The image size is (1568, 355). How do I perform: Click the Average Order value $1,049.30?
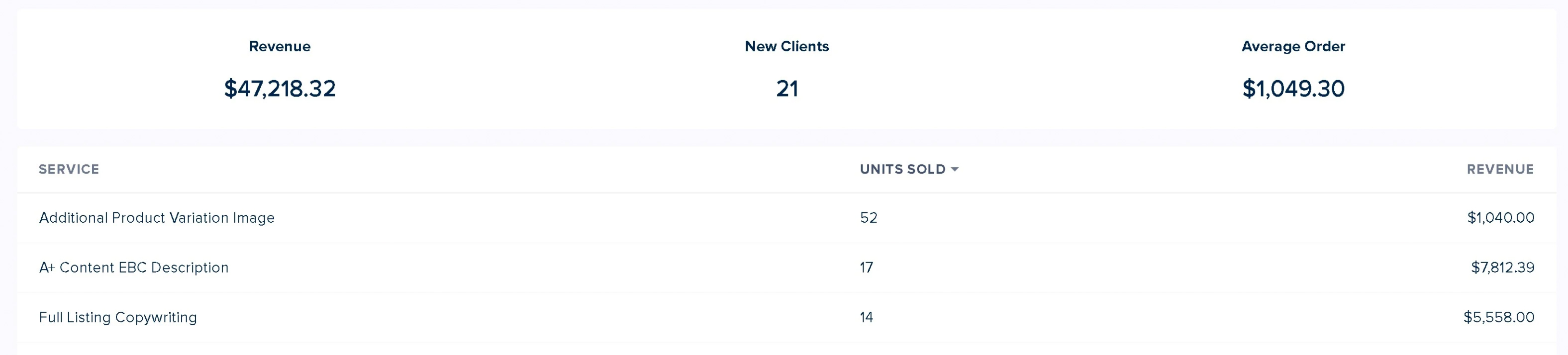click(1293, 89)
